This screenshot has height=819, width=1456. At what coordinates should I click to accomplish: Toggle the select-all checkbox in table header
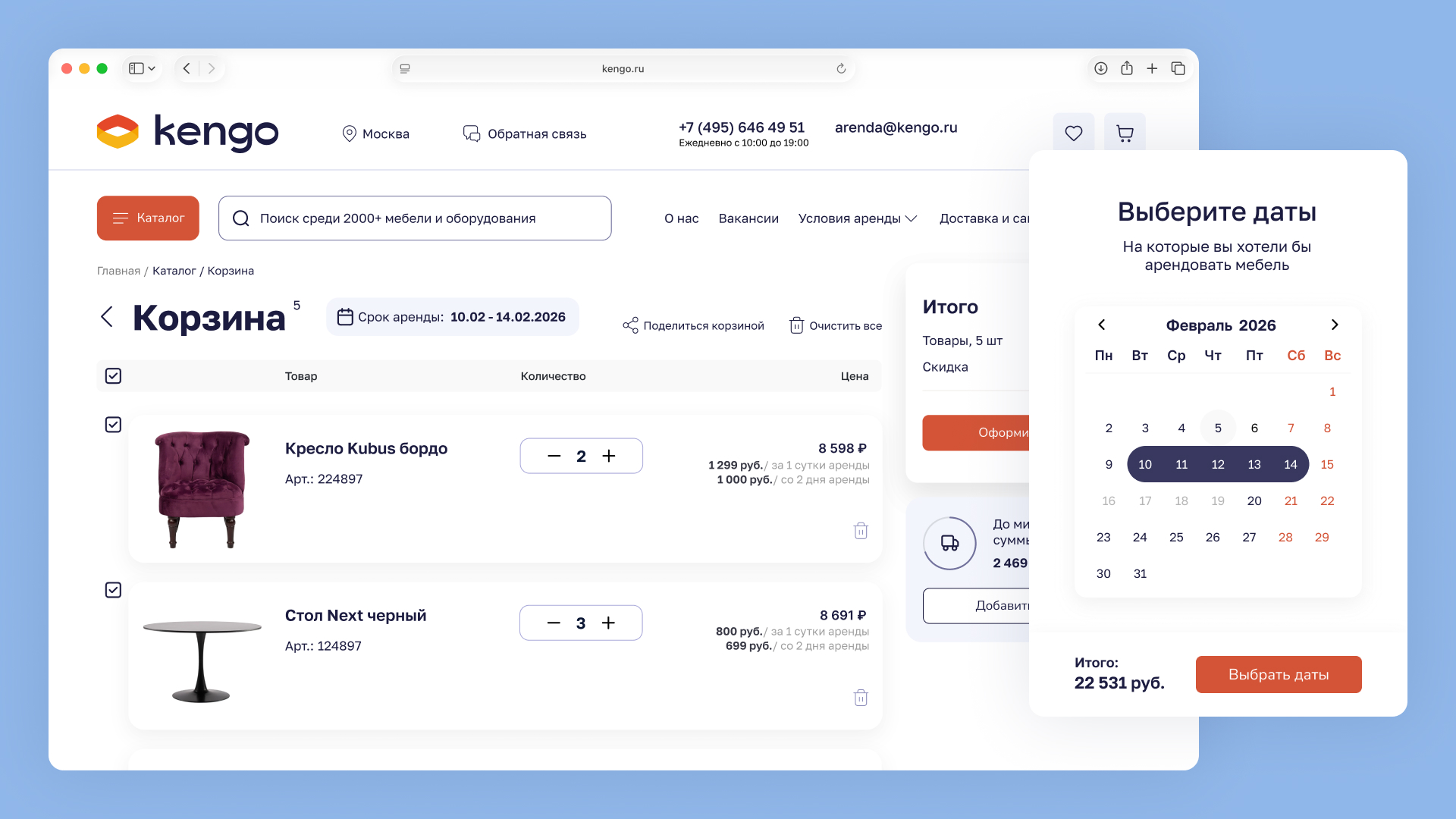113,375
